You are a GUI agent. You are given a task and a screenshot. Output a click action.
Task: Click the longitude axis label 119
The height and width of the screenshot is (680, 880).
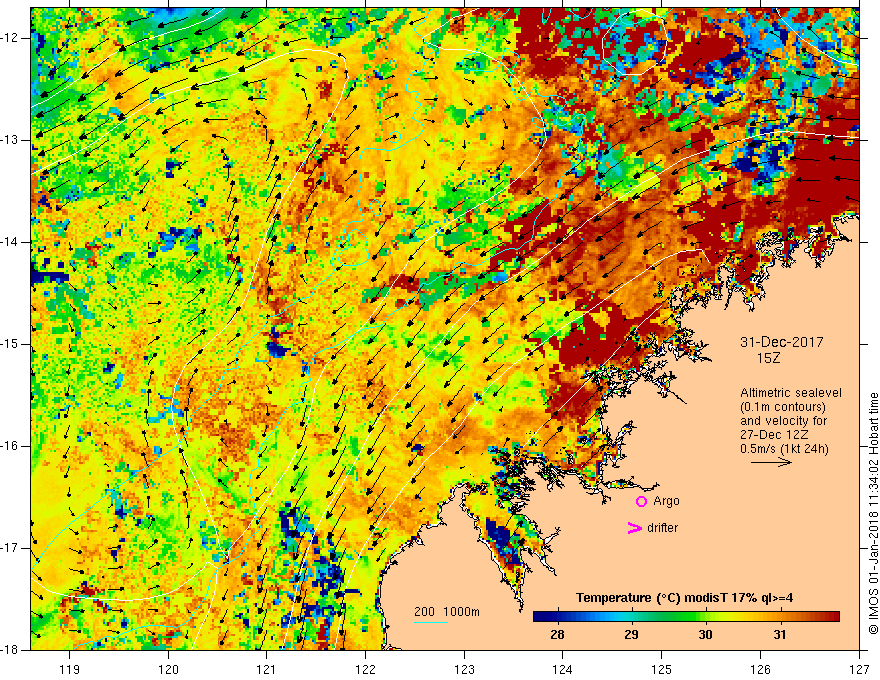click(x=70, y=669)
